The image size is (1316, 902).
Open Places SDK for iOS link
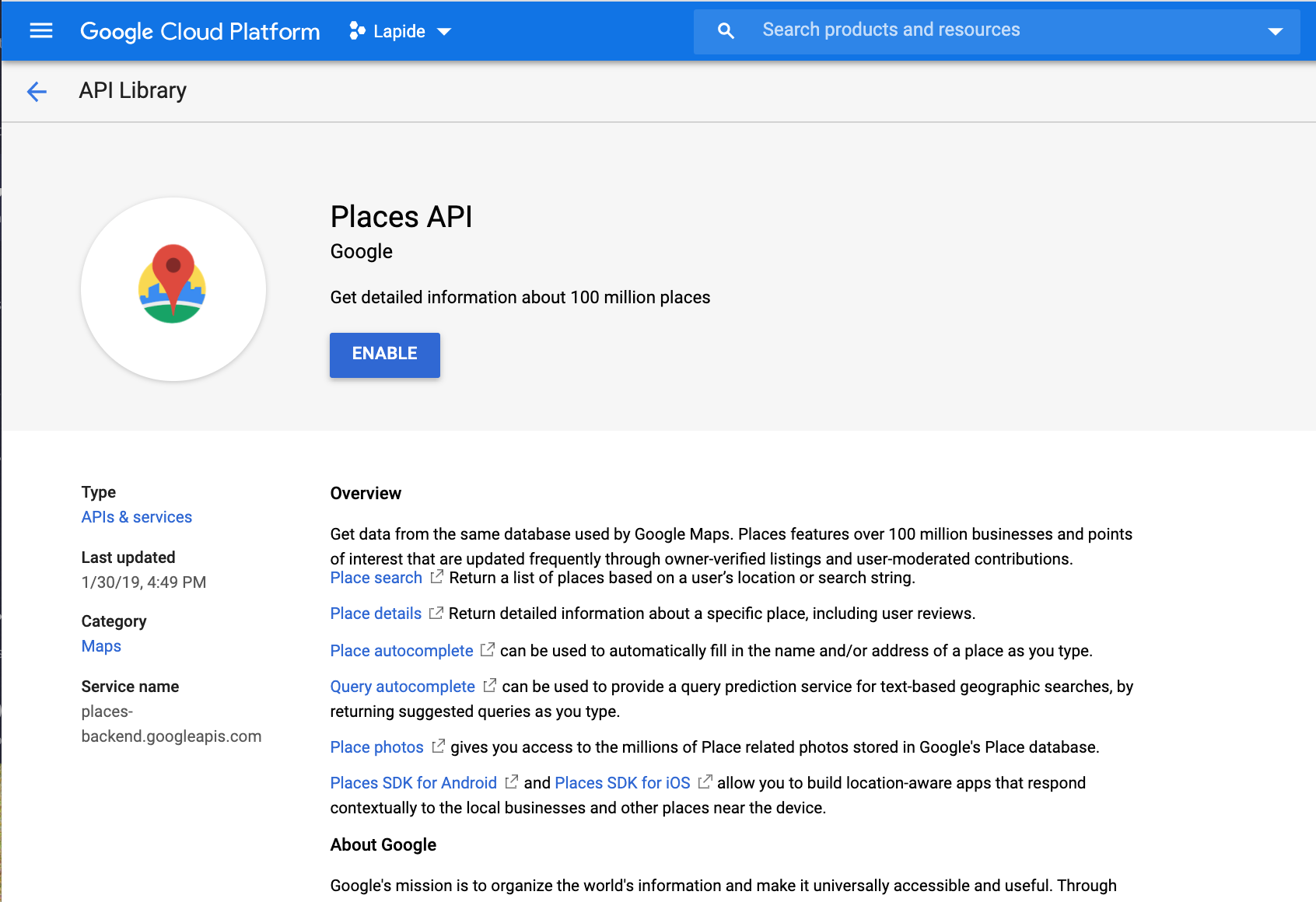[x=622, y=783]
